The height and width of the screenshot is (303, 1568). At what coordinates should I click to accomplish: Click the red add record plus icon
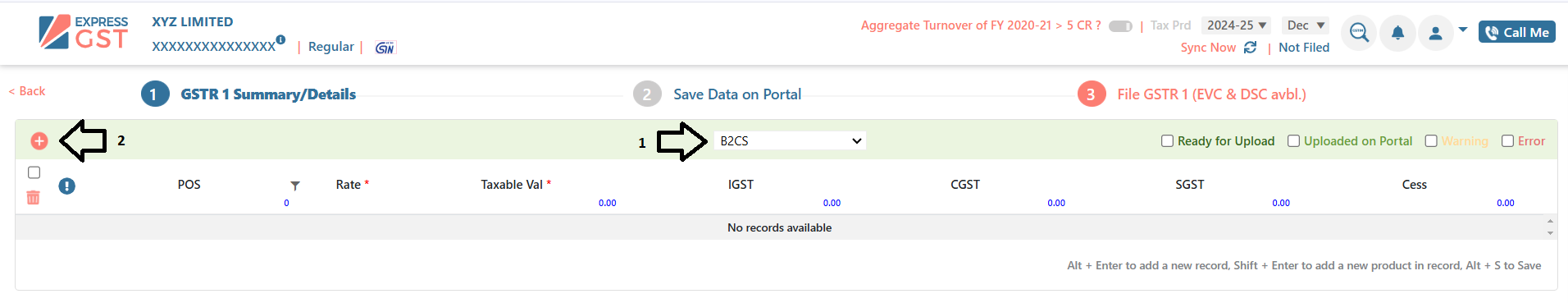point(39,141)
